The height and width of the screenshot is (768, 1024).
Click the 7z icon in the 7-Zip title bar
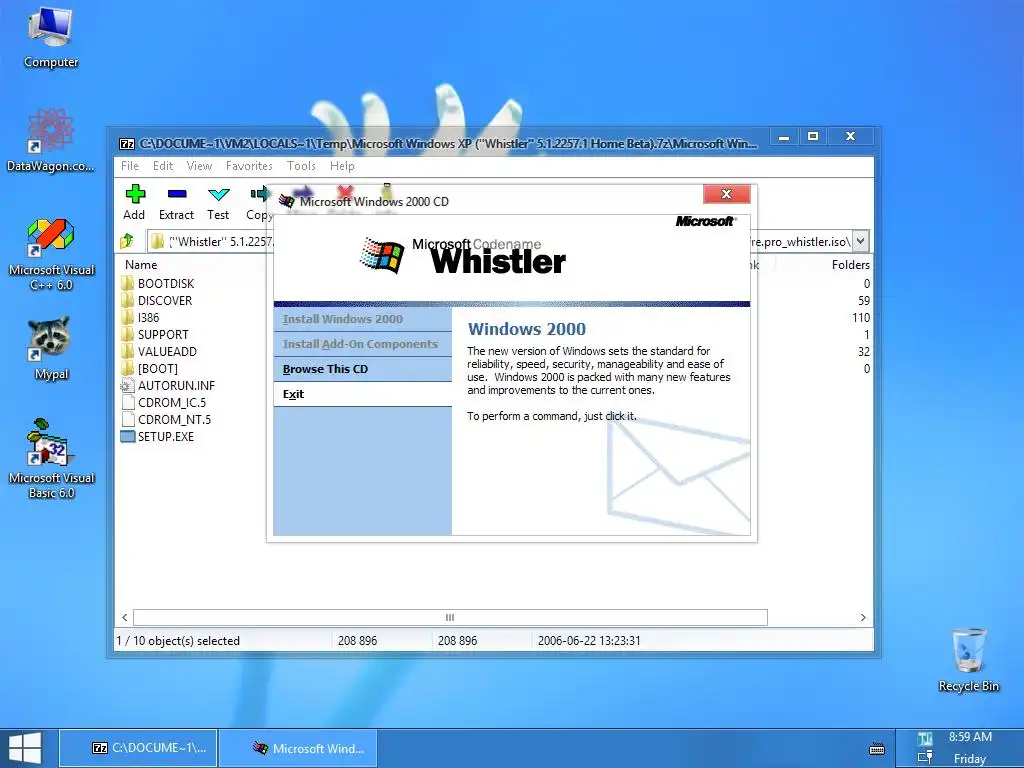pos(127,144)
